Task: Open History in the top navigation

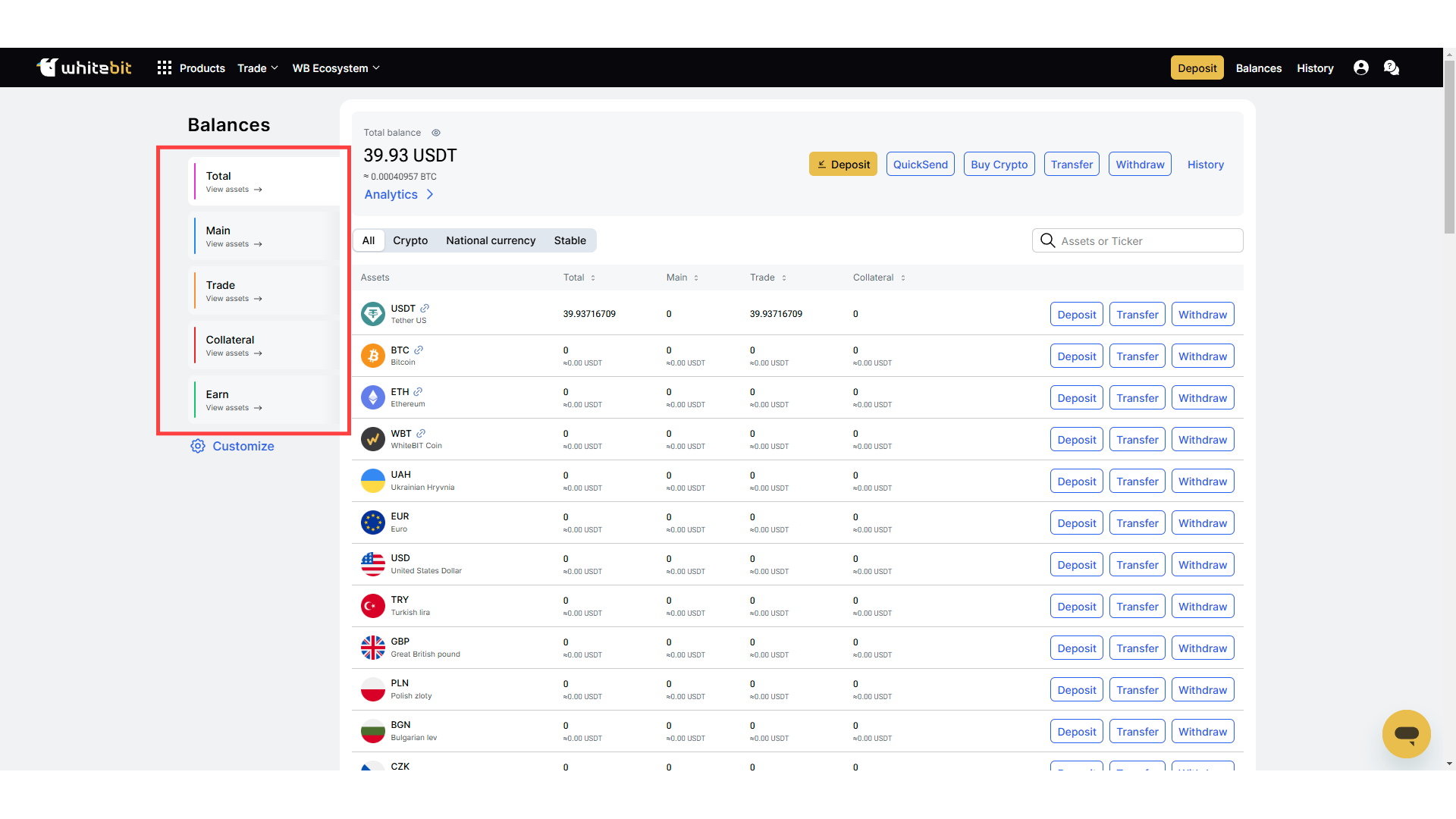Action: click(1315, 68)
